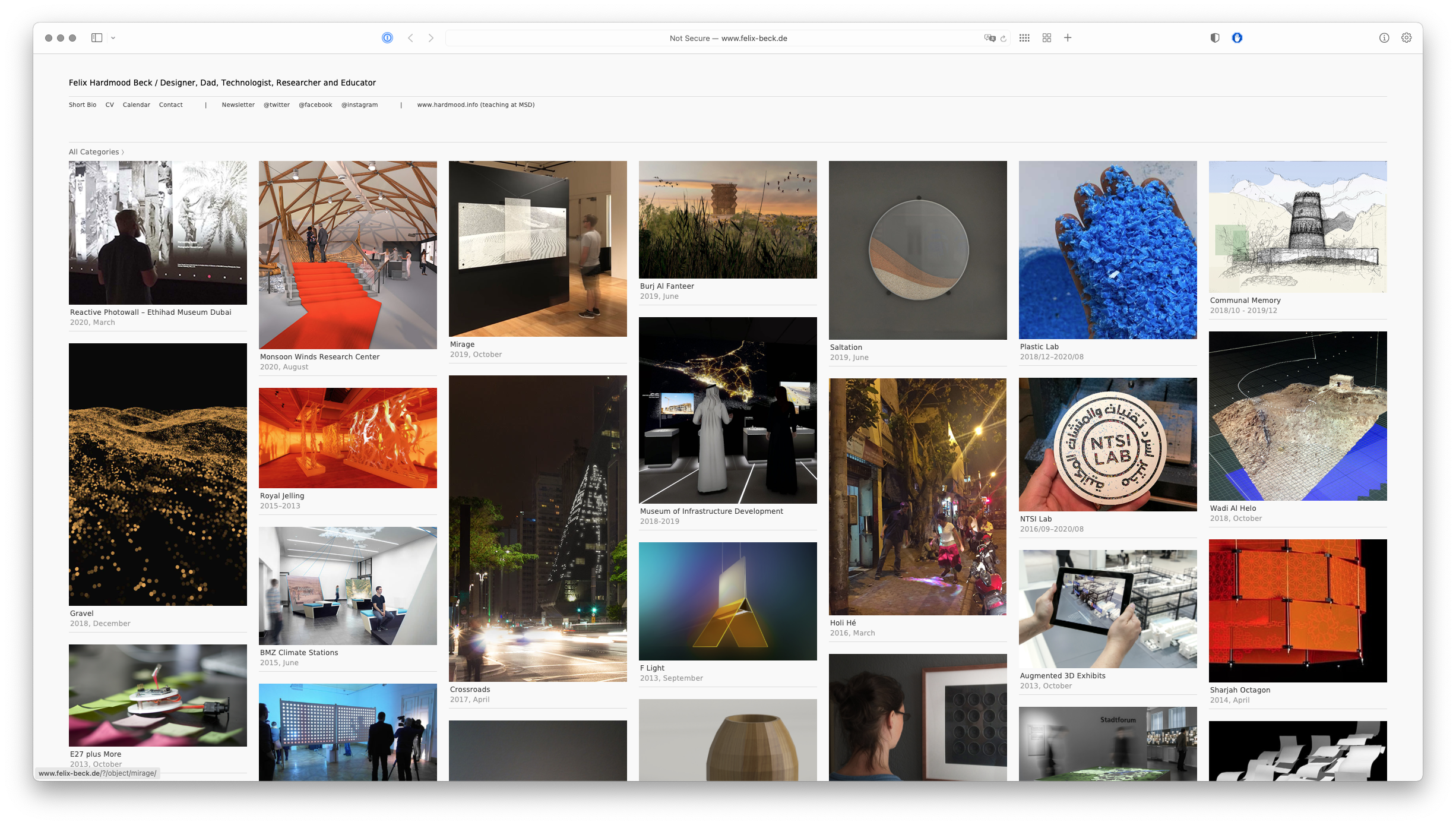1456x825 pixels.
Task: Expand the sidebar options chevron
Action: 113,38
